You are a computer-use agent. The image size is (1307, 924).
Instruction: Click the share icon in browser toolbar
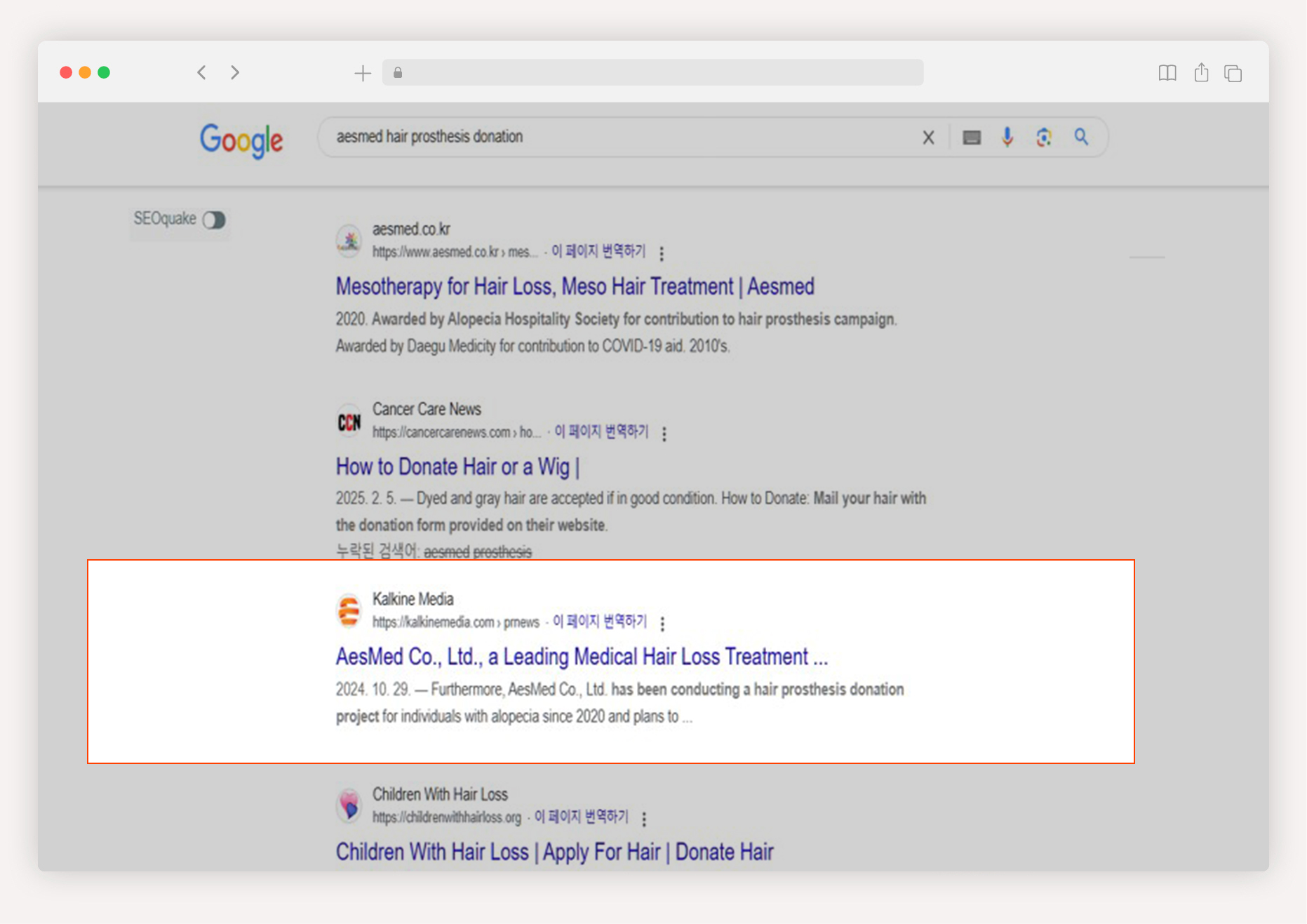[1201, 72]
